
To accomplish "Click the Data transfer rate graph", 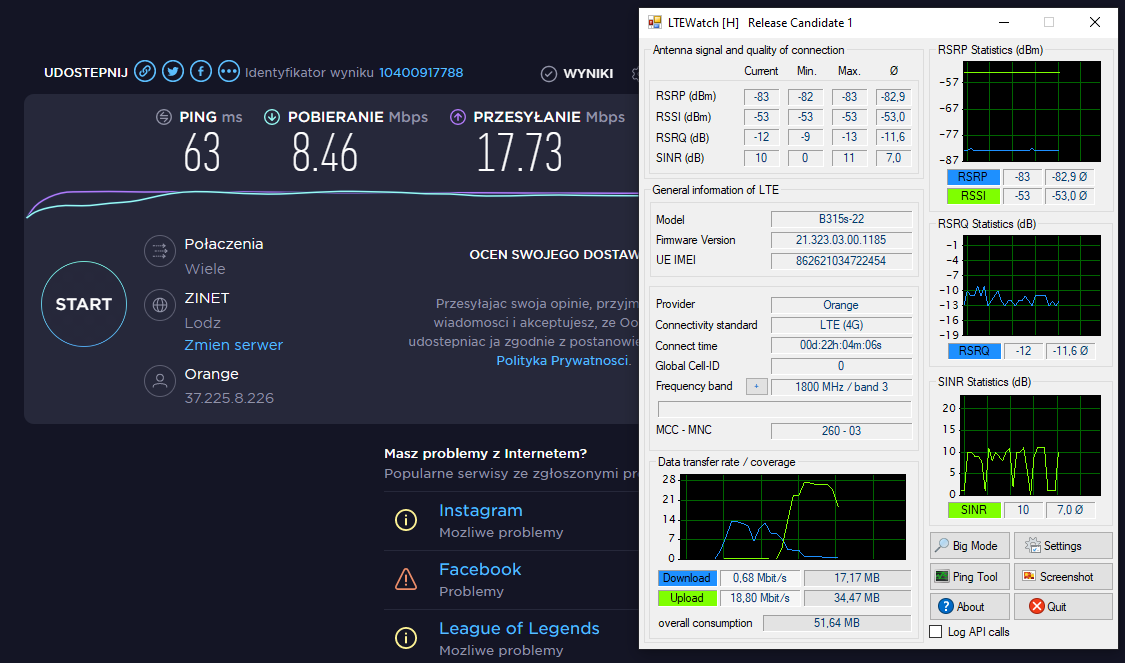I will pos(793,517).
